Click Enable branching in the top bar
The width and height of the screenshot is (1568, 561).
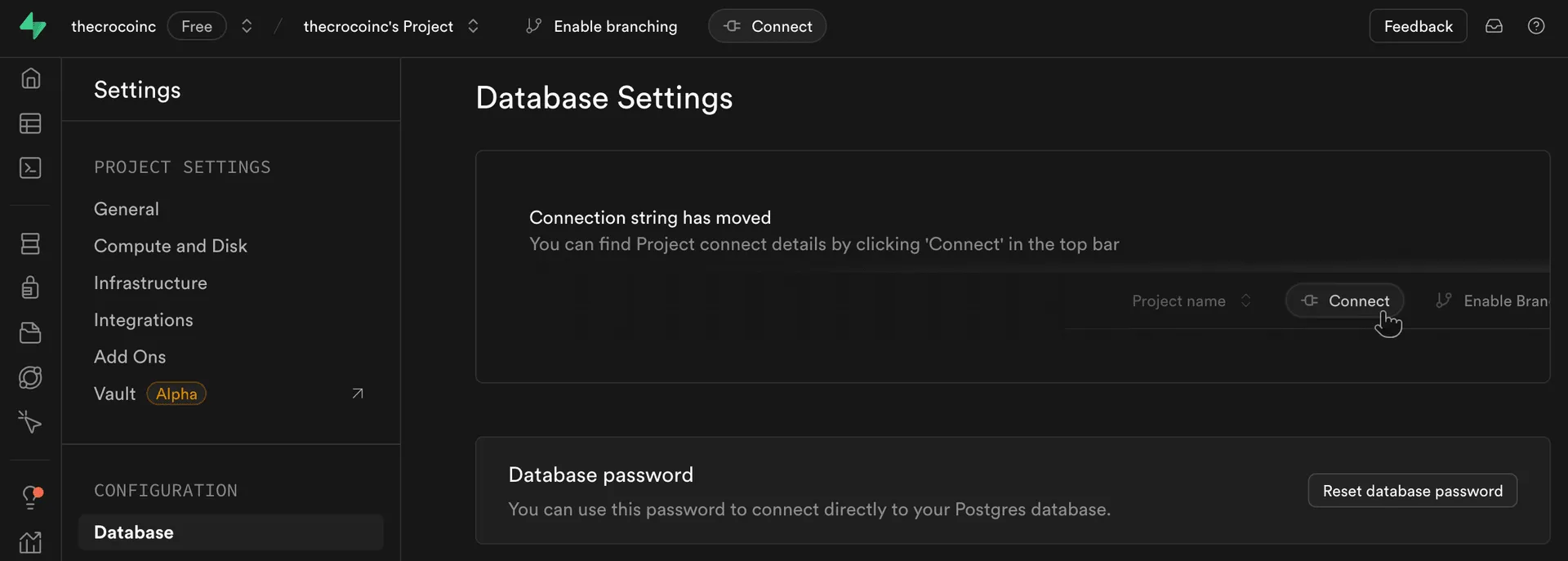coord(602,26)
